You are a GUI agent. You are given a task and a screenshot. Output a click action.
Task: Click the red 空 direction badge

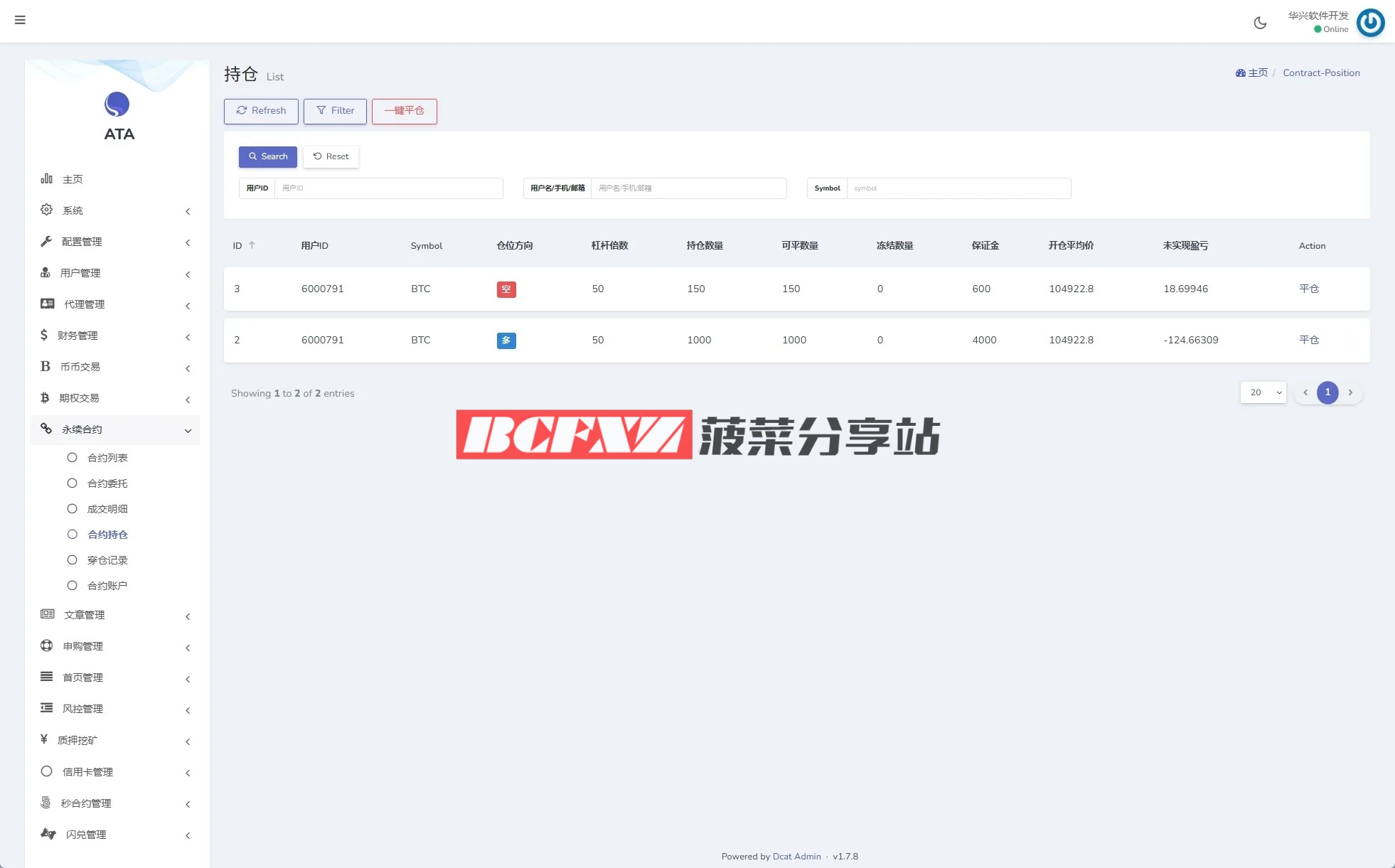point(506,289)
